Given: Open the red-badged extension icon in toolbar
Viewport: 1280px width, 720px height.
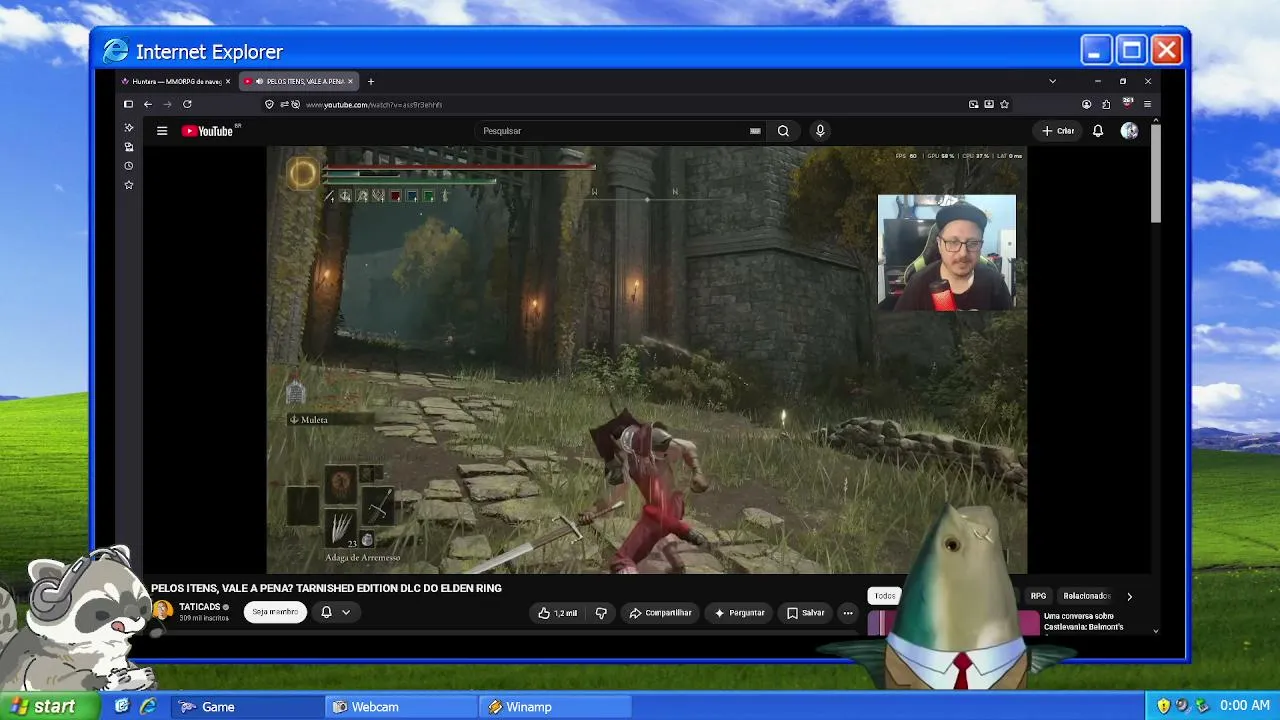Looking at the screenshot, I should pyautogui.click(x=1127, y=103).
